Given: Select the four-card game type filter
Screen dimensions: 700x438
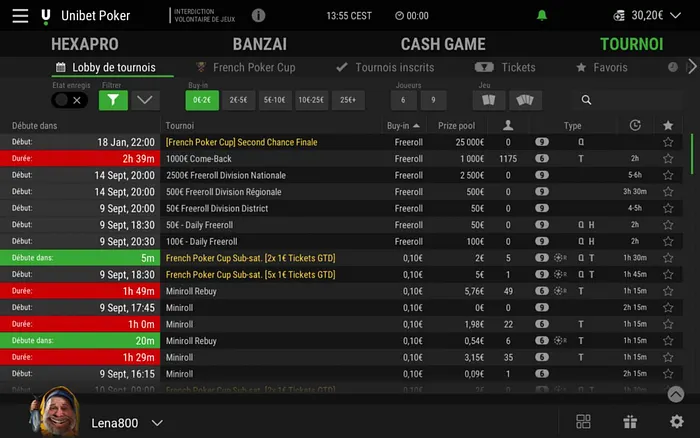Looking at the screenshot, I should (x=525, y=100).
